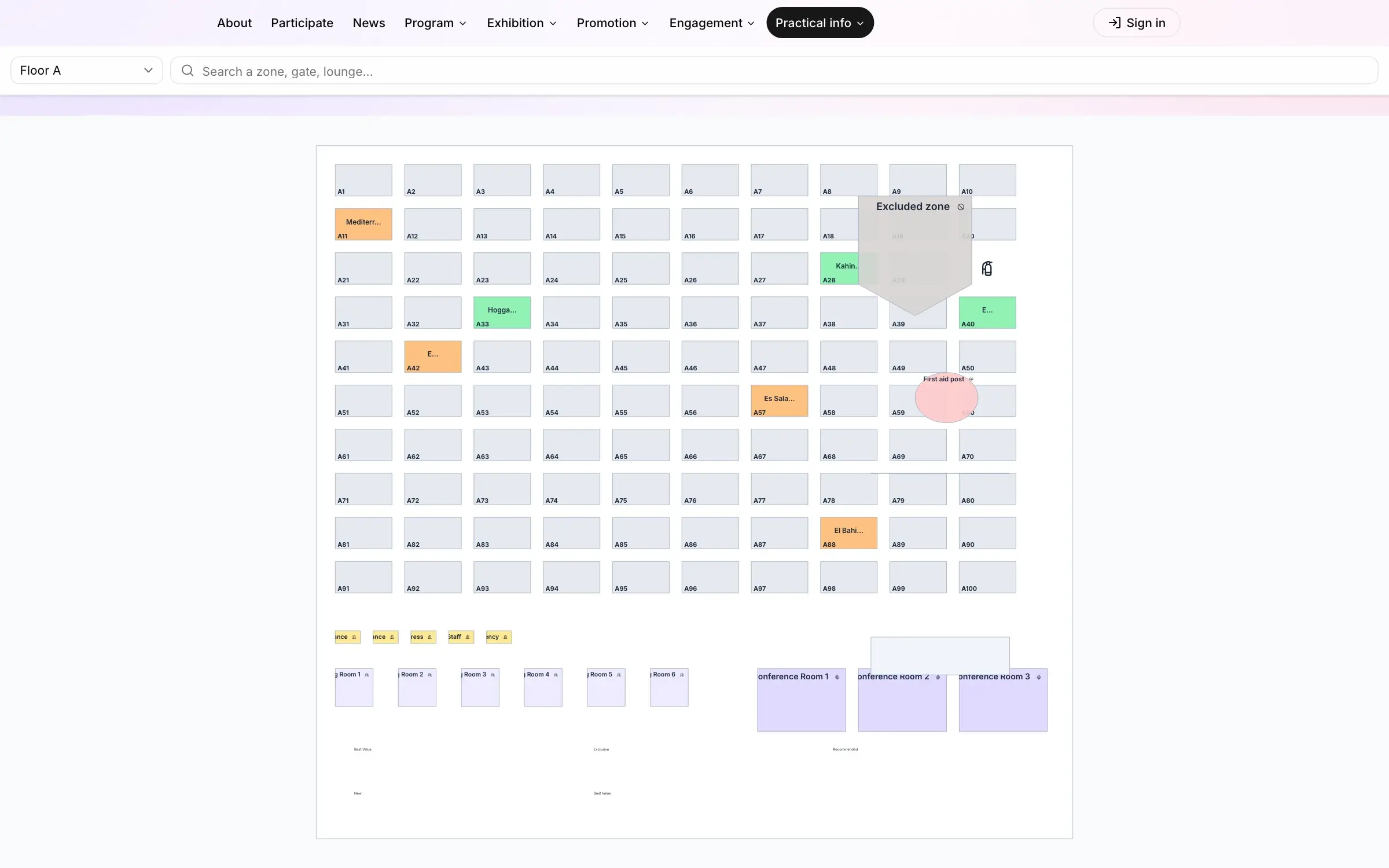Click the people icon on Room 3
1389x868 pixels.
point(493,675)
